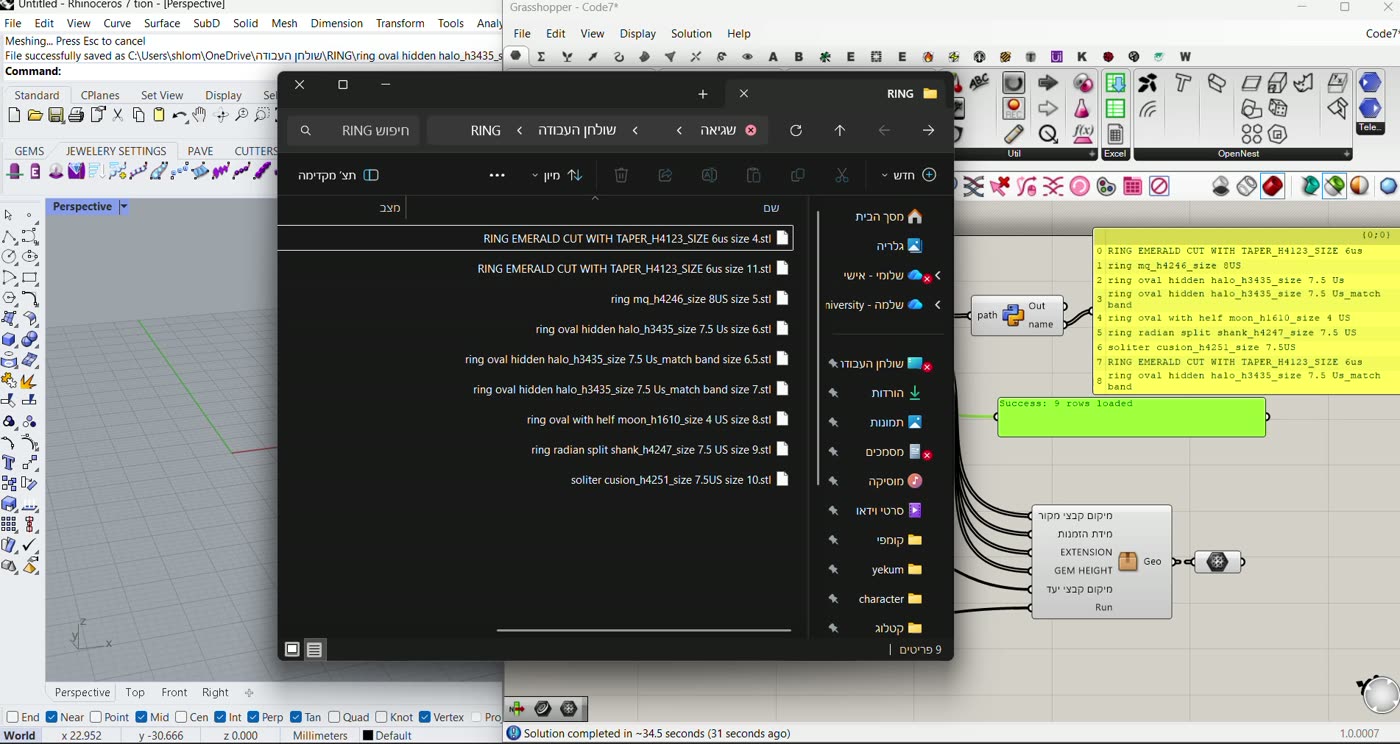Click the REC record icon in Util panel
The image size is (1400, 744).
[1014, 108]
